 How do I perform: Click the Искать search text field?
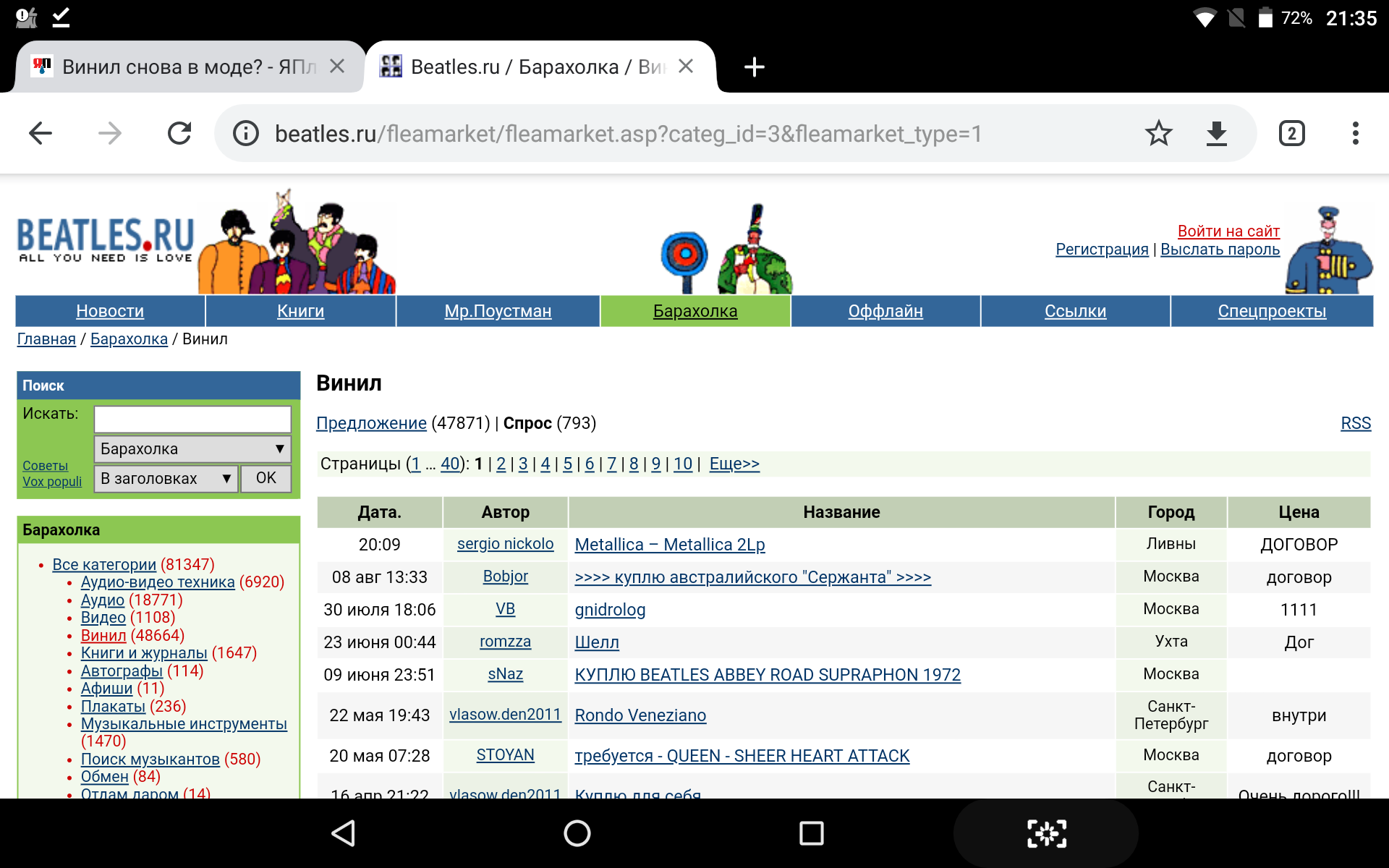point(192,420)
